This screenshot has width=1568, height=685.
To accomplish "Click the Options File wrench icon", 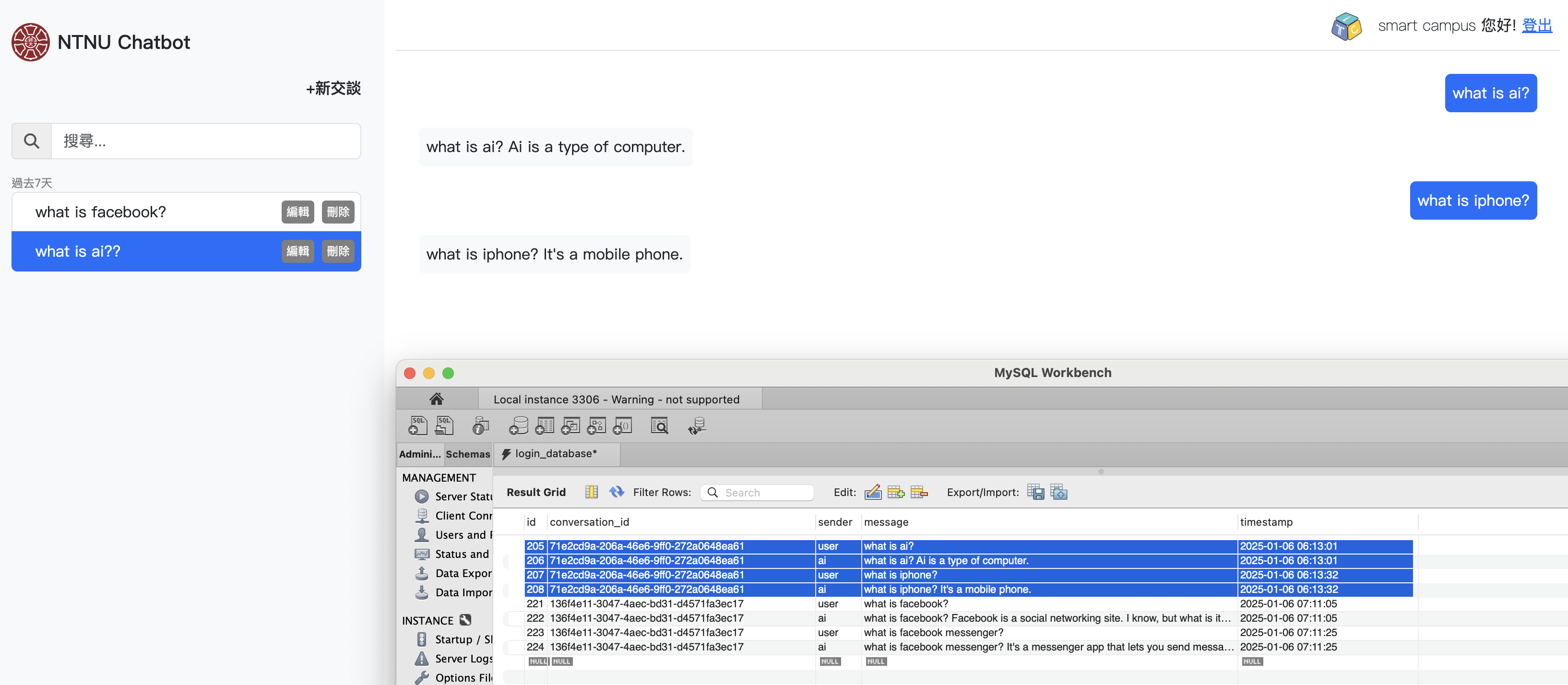I will (421, 677).
